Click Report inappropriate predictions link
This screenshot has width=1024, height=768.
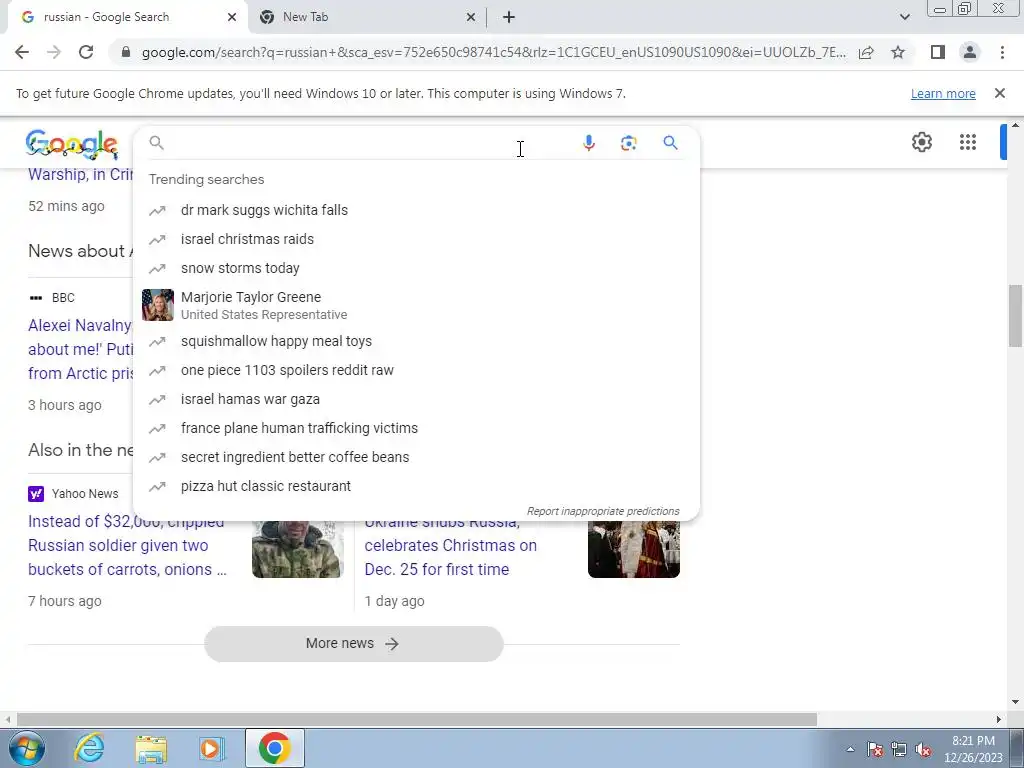[603, 511]
